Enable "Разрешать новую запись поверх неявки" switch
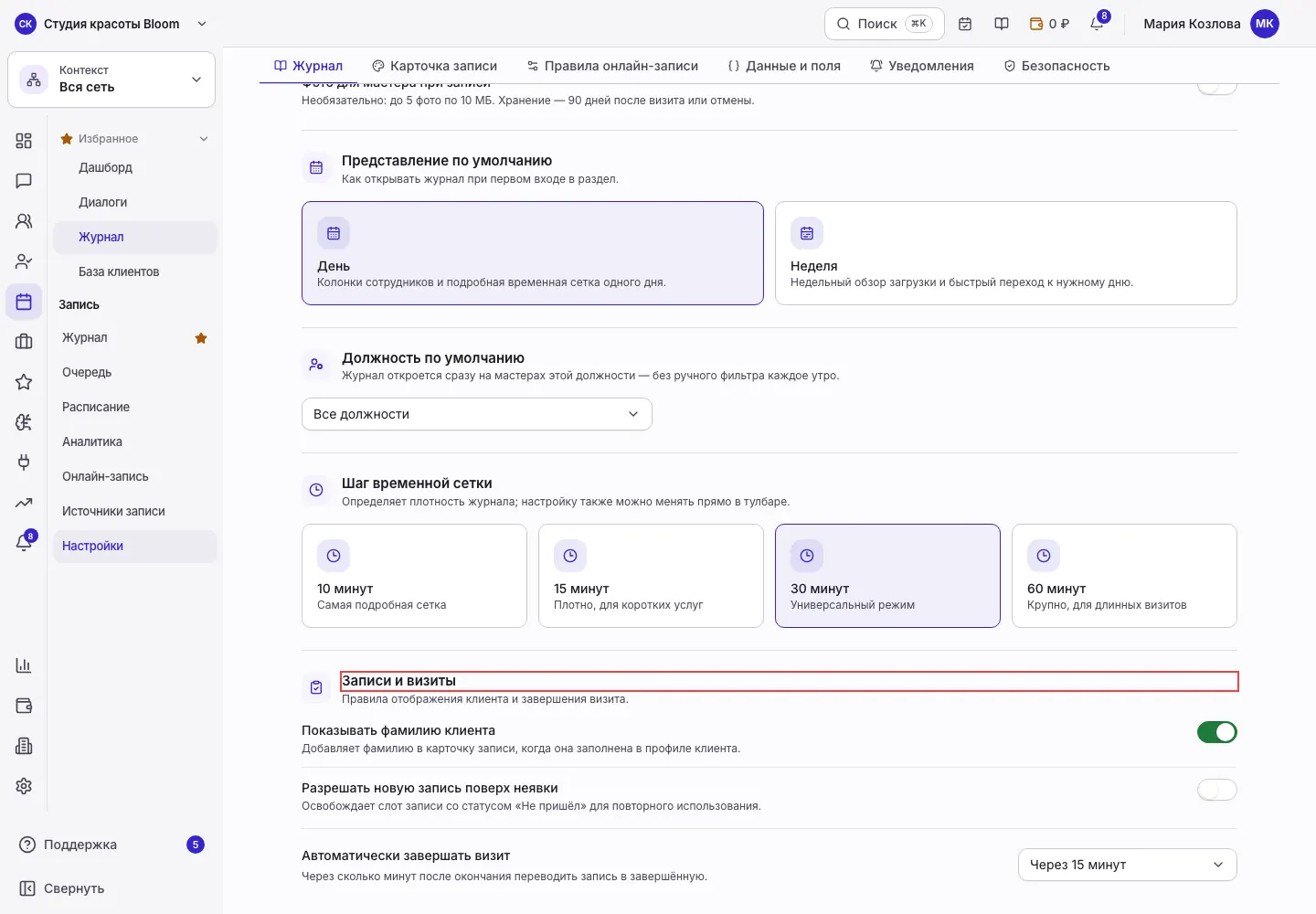This screenshot has width=1316, height=914. click(1217, 790)
